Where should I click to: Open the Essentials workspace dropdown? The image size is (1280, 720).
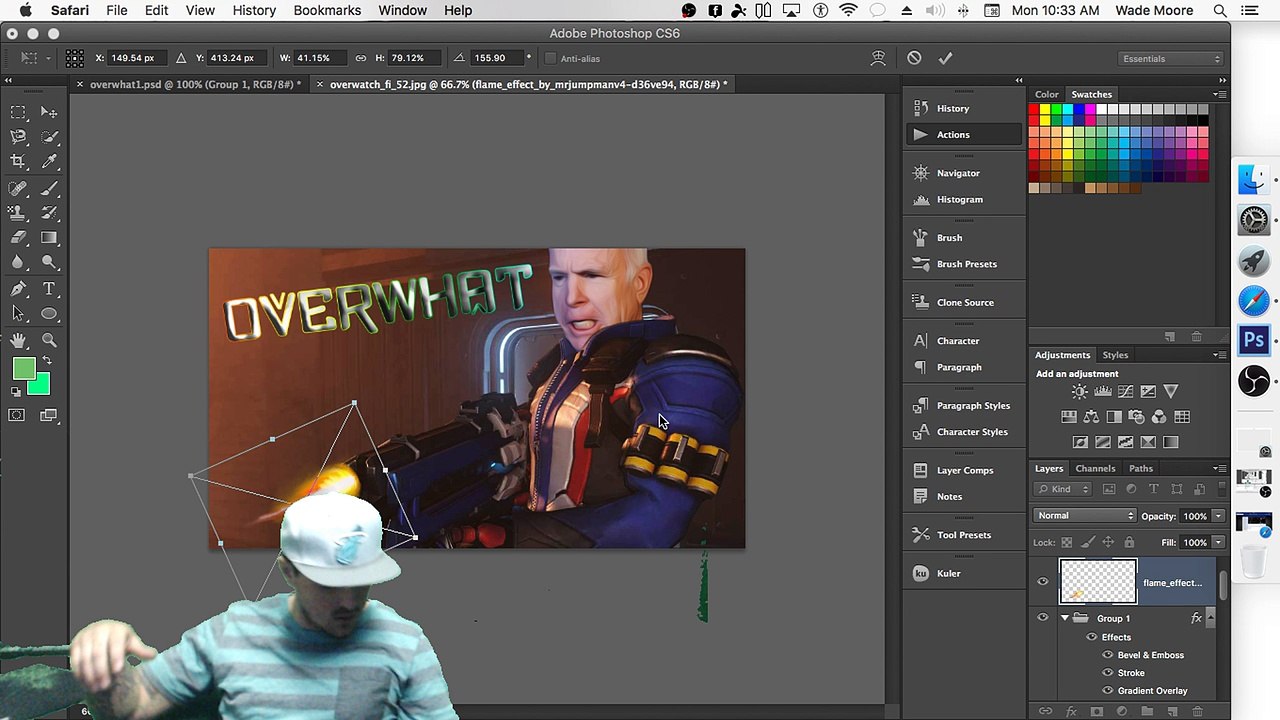(1172, 58)
